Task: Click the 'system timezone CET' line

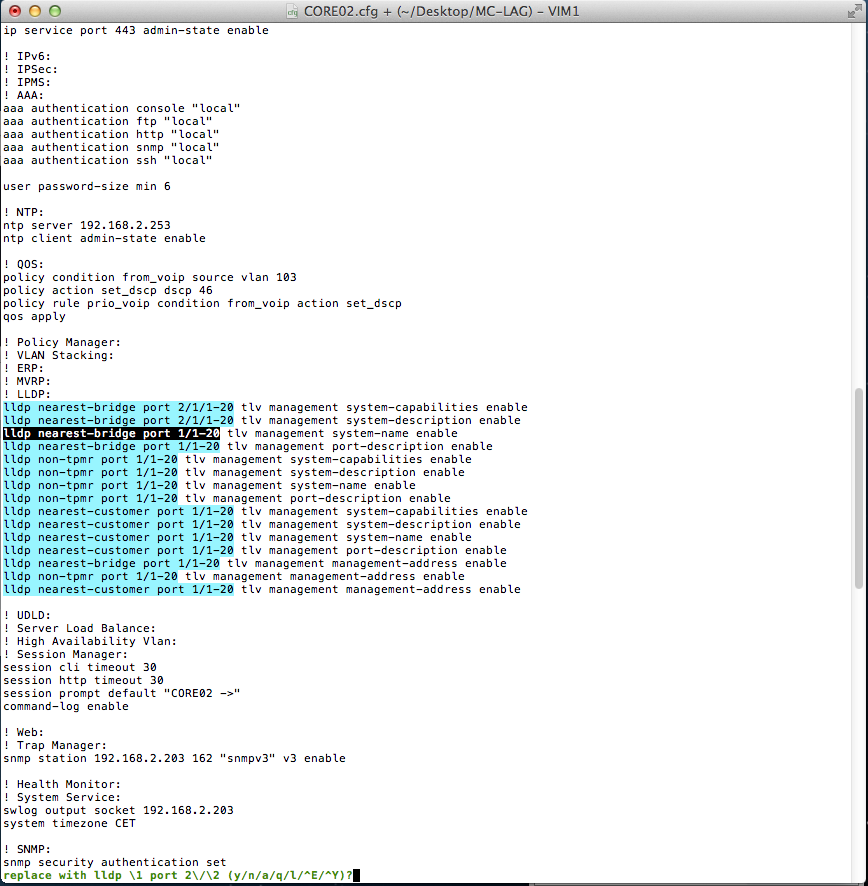Action: click(x=69, y=823)
